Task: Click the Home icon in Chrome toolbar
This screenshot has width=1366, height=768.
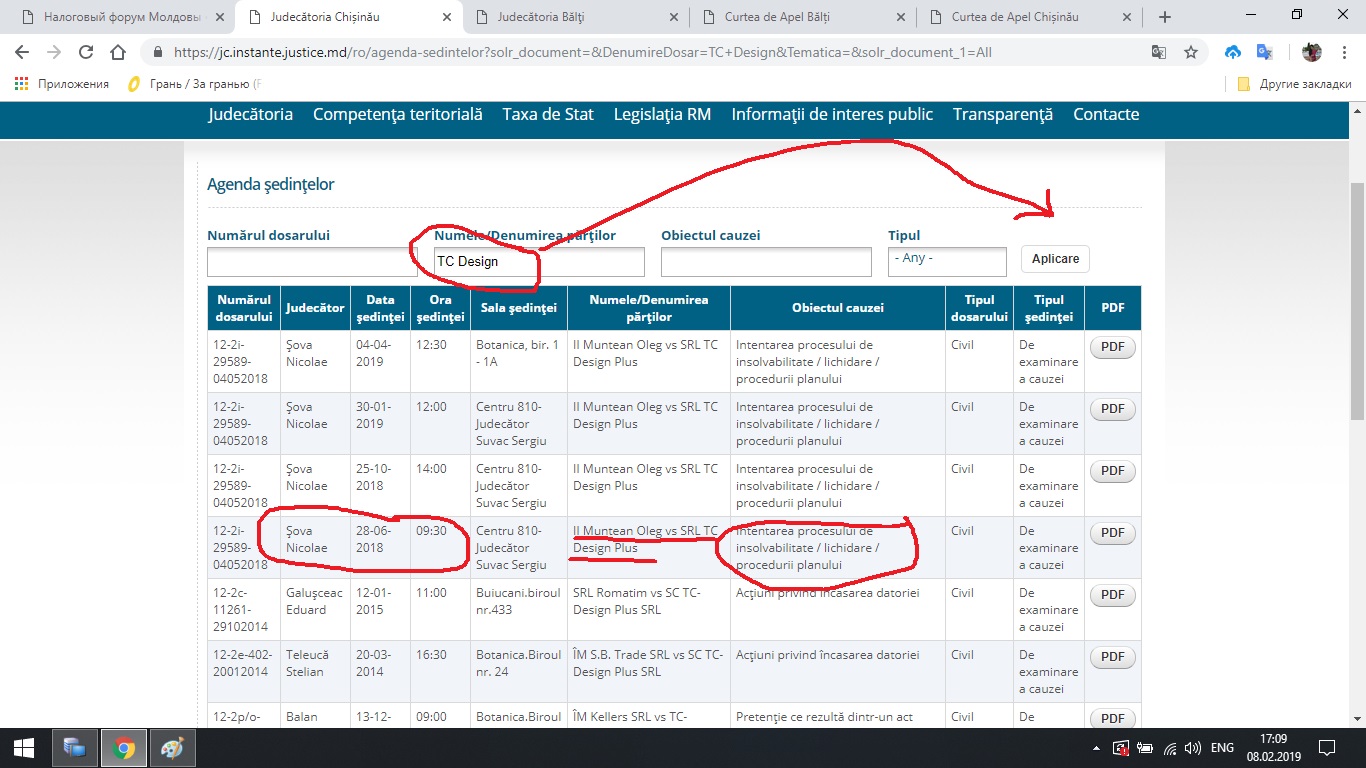Action: click(x=118, y=52)
